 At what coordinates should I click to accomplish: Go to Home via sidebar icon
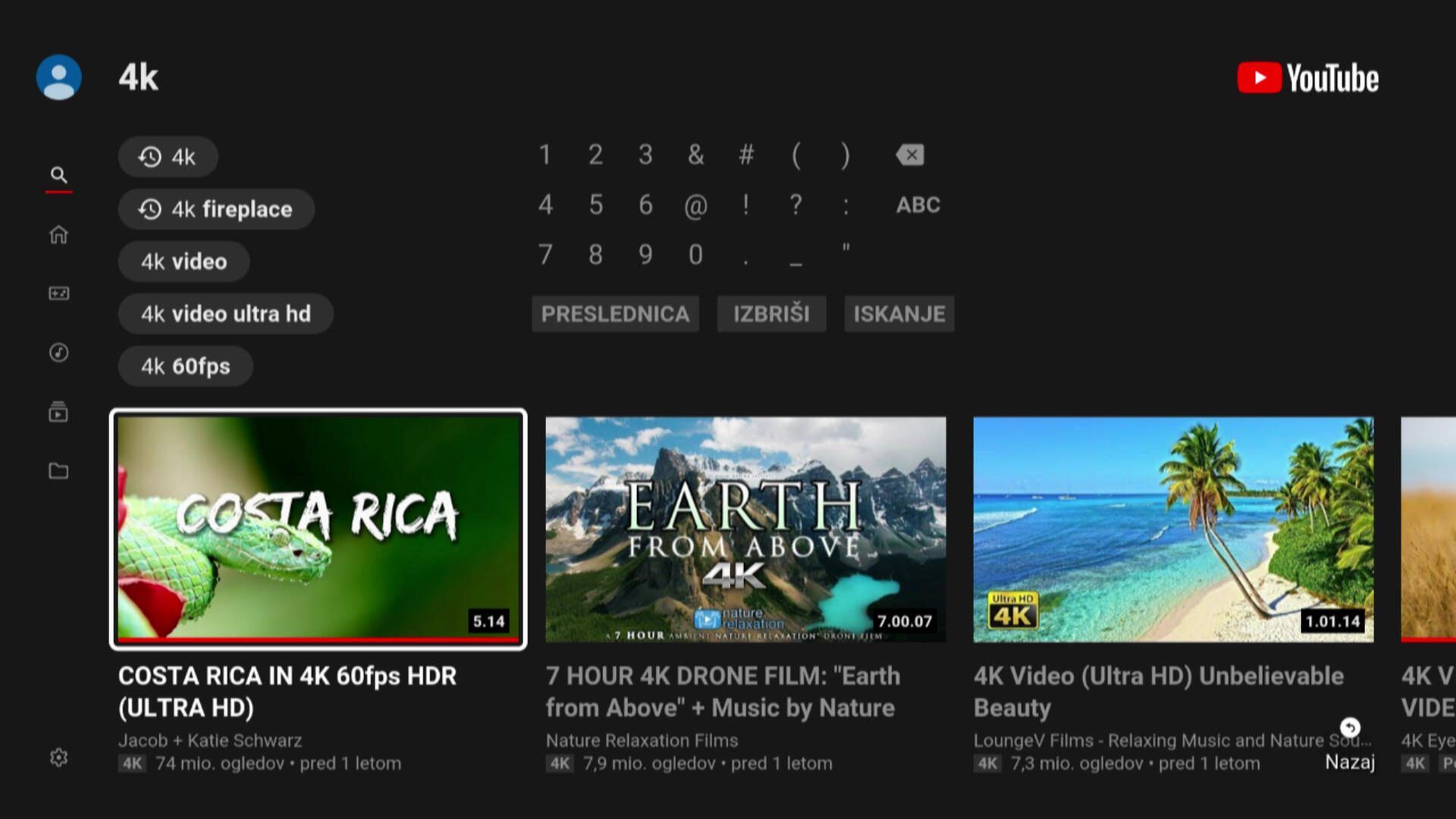click(x=58, y=234)
